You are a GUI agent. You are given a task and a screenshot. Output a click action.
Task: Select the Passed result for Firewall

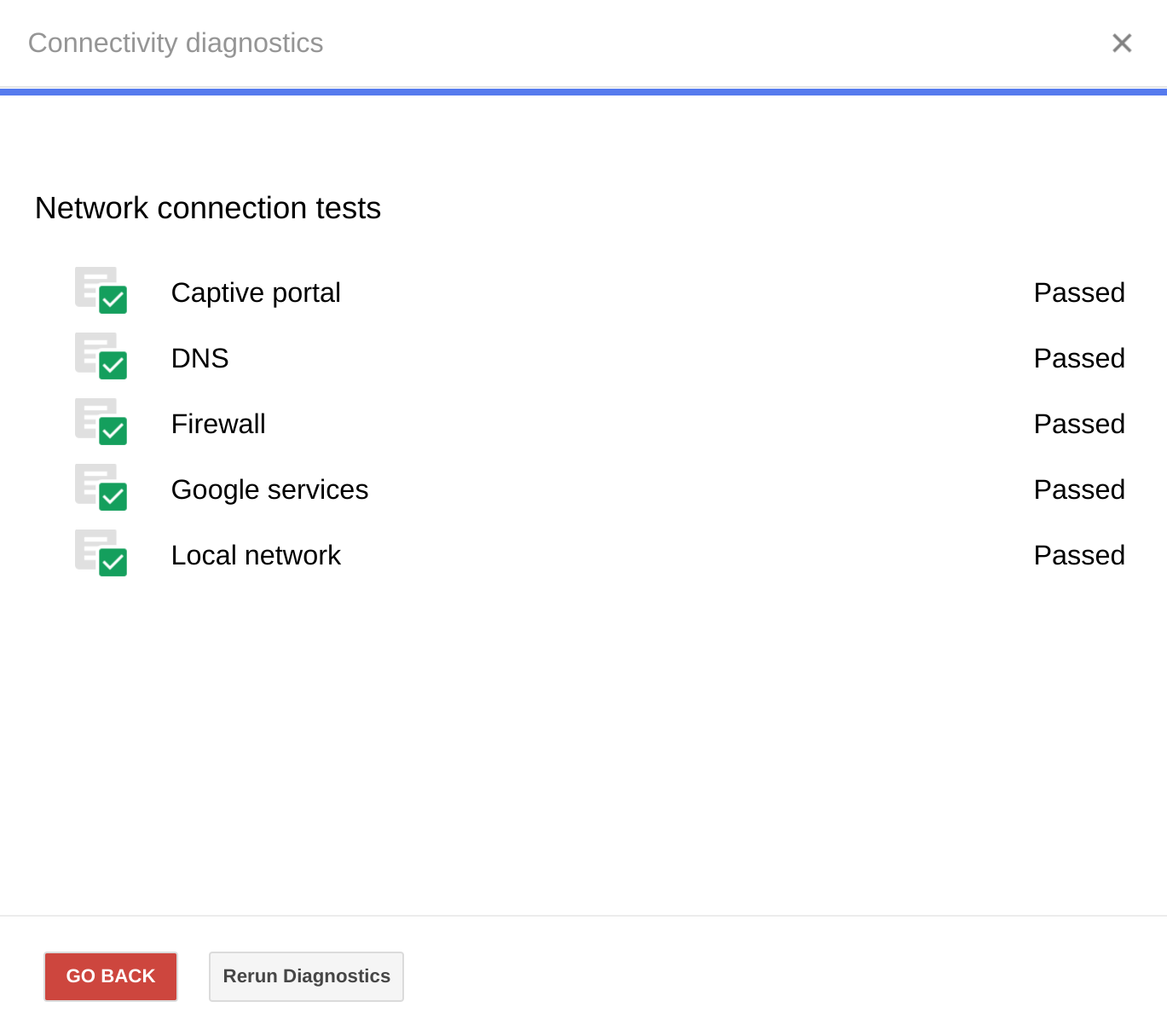click(1078, 424)
